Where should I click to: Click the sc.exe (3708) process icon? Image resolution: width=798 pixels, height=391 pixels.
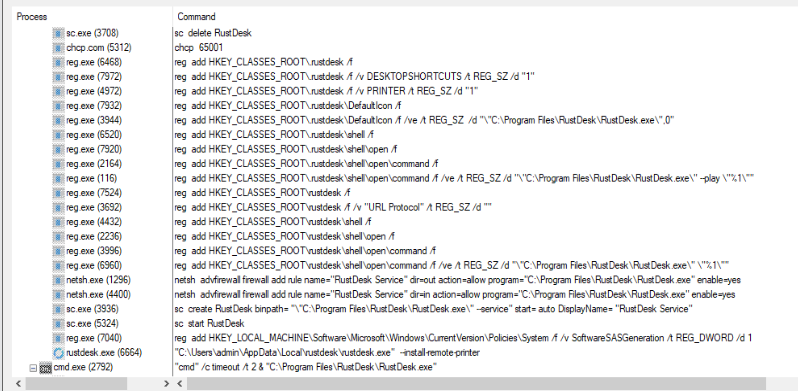(x=59, y=33)
